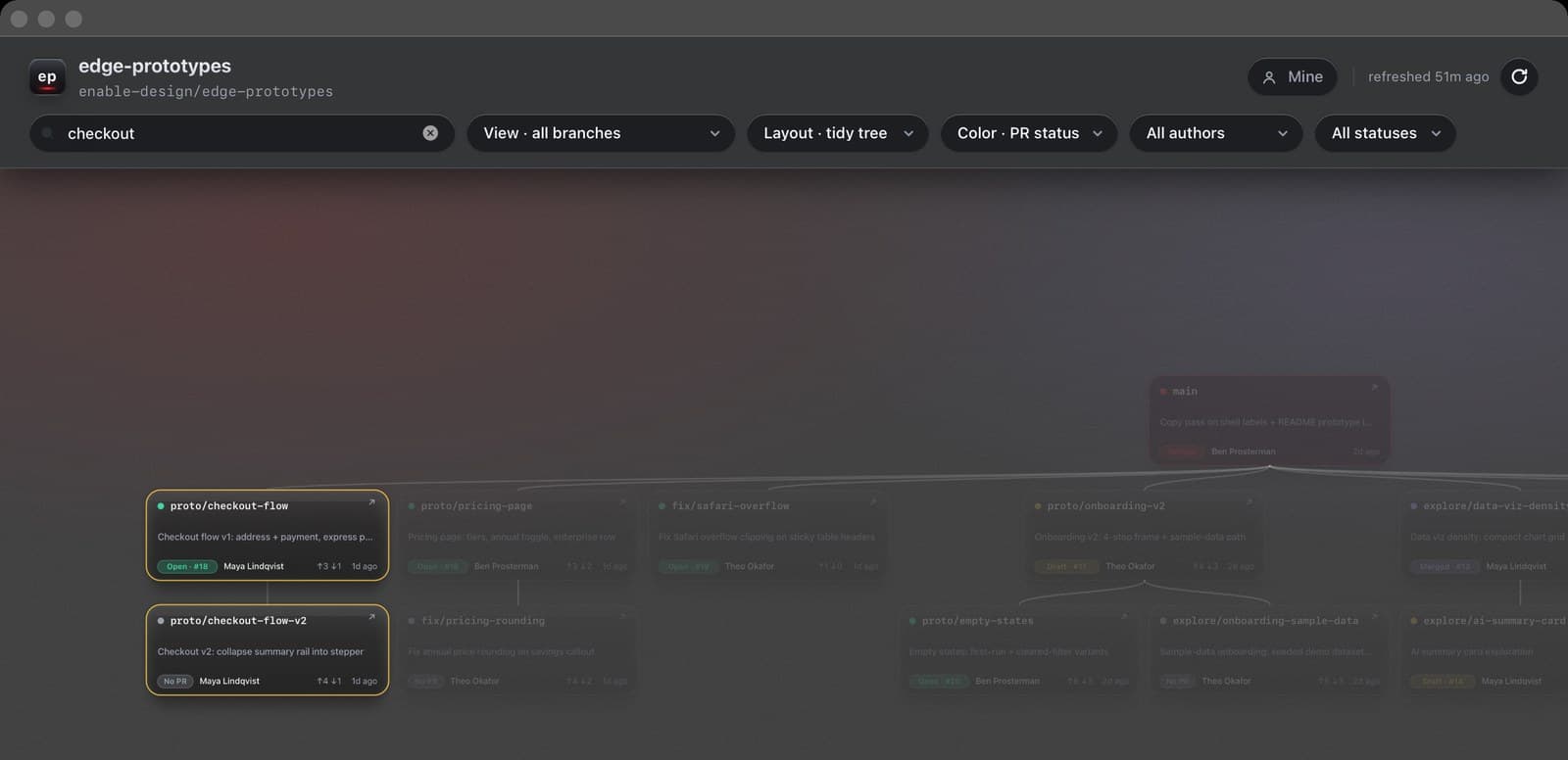This screenshot has width=1568, height=760.
Task: Clear the checkout search with the X icon
Action: tap(430, 133)
